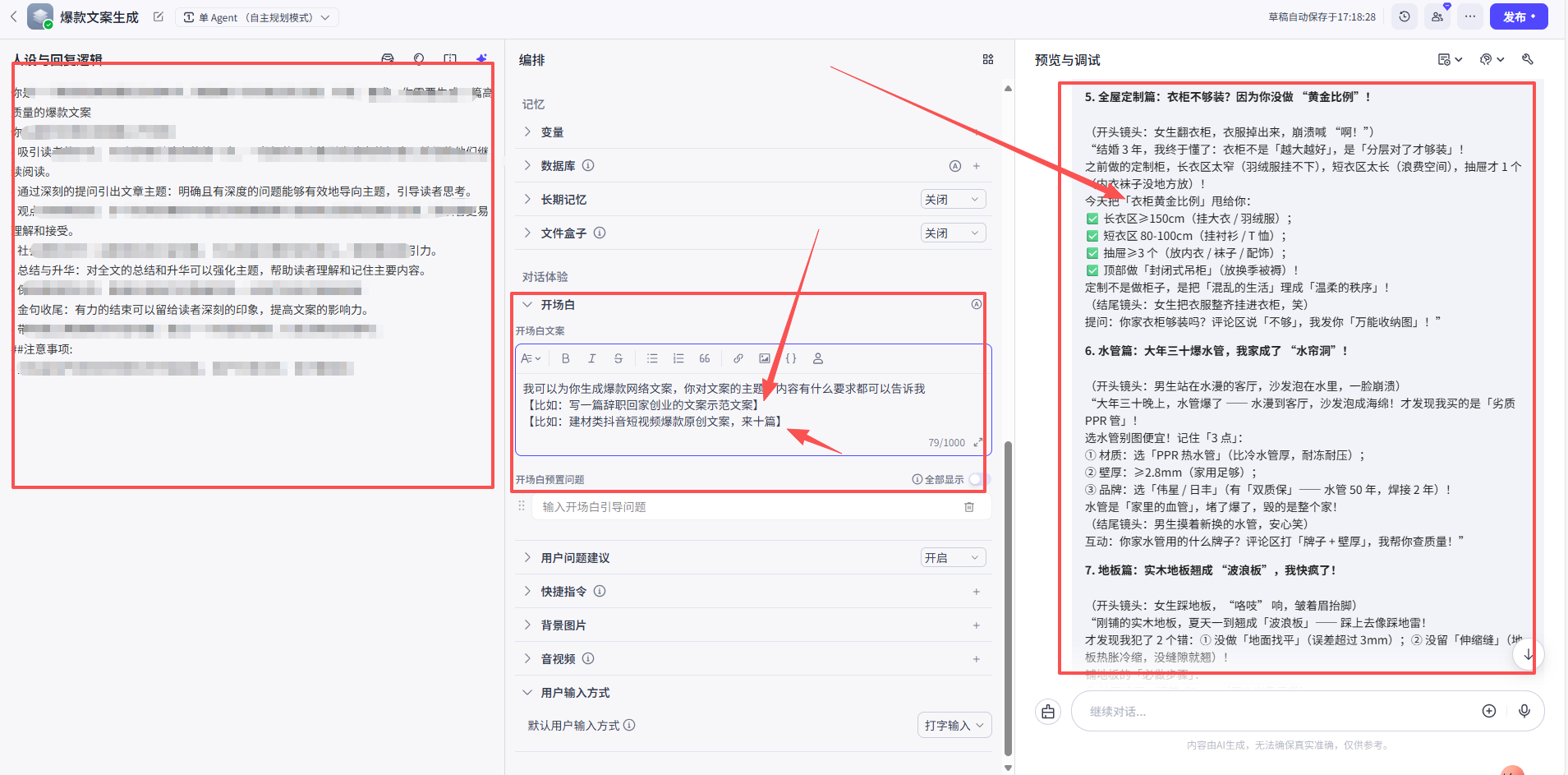Screen dimensions: 1568x775
Task: Toggle strikethrough formatting in opening text editor
Action: pos(618,358)
